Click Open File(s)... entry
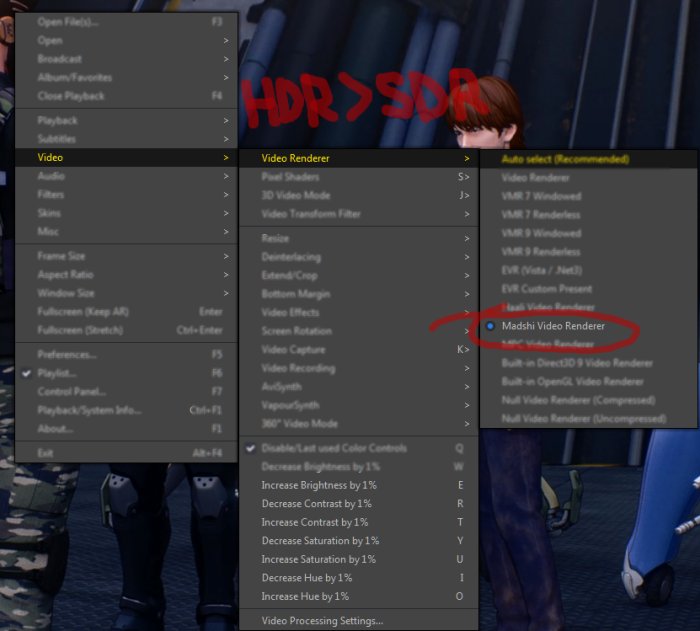Viewport: 700px width, 631px height. 126,21
